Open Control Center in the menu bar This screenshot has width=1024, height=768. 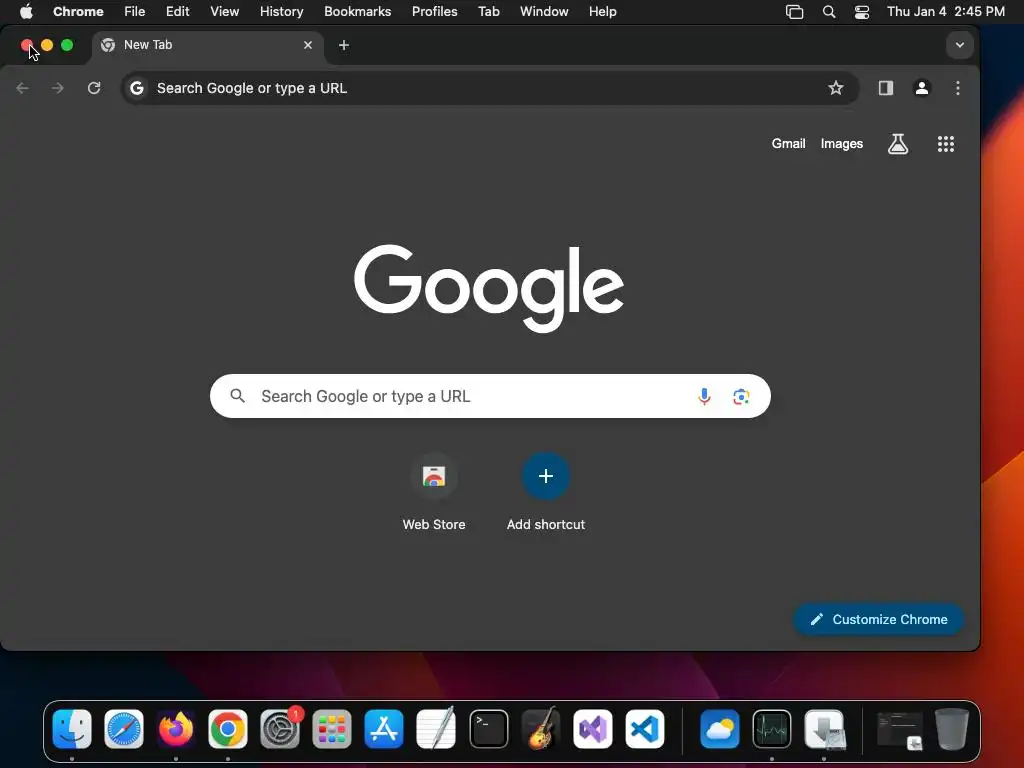pyautogui.click(x=862, y=12)
